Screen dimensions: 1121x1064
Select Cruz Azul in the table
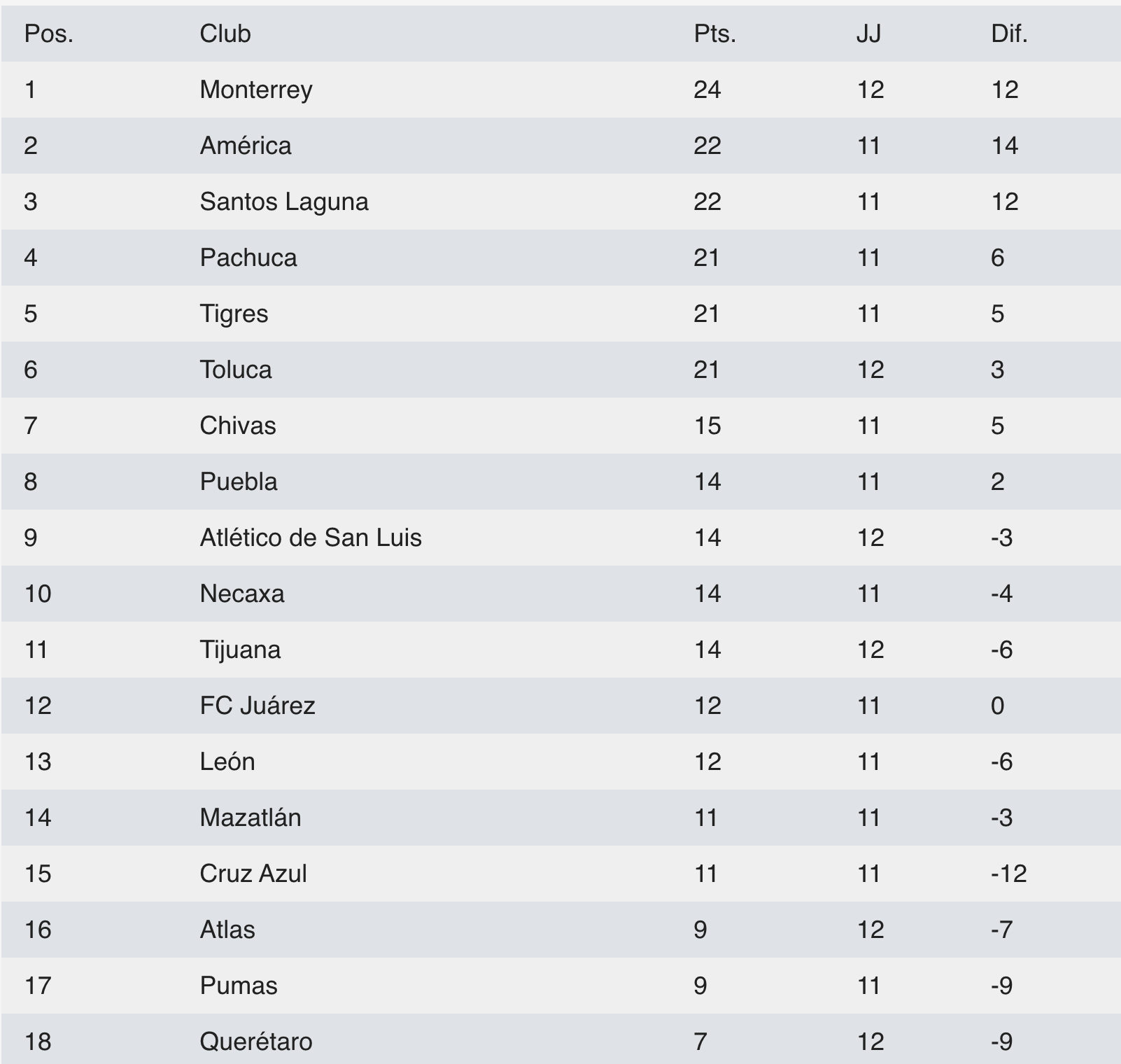coord(253,874)
